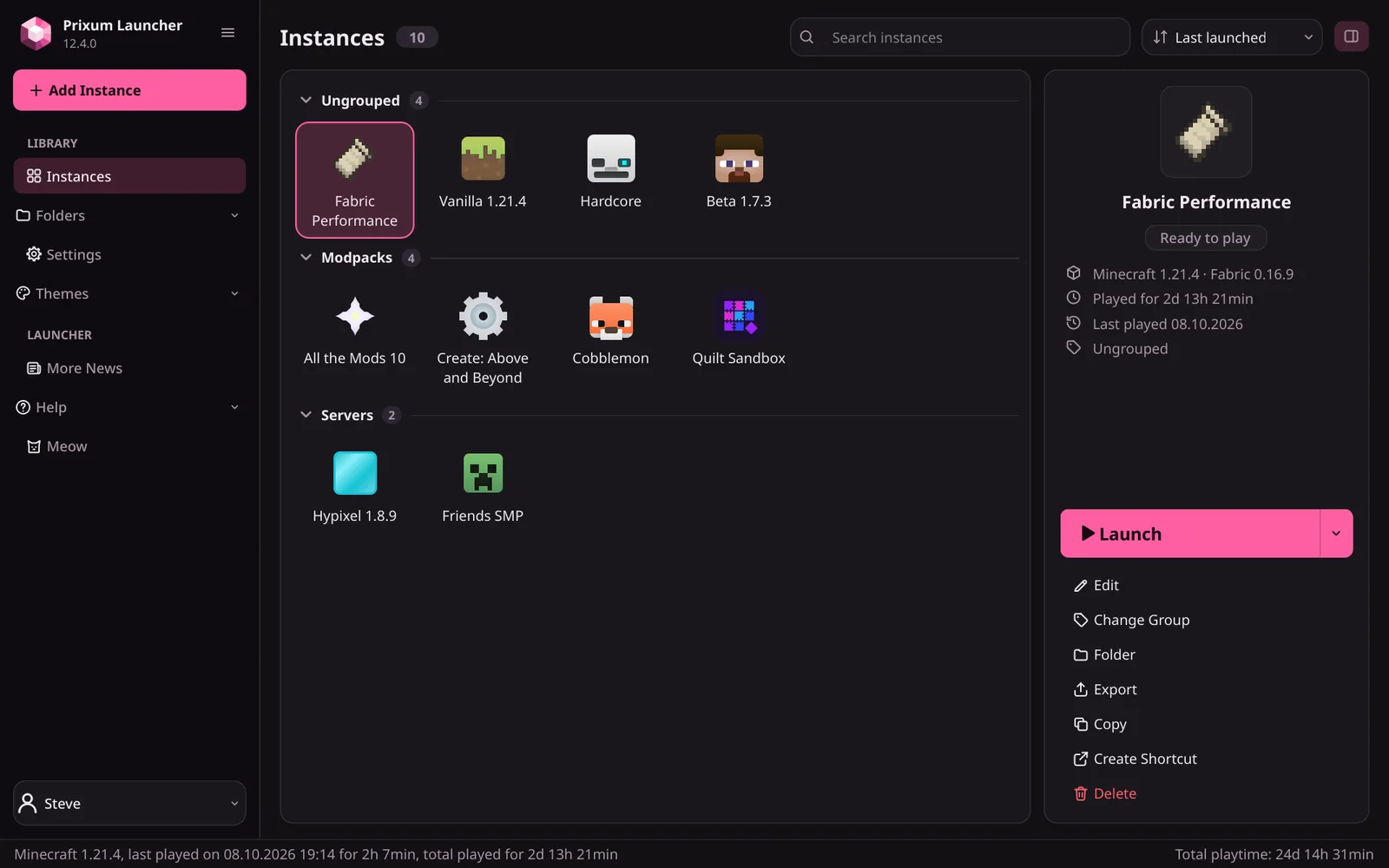The image size is (1389, 868).
Task: Click the Add Instance button
Action: (x=129, y=90)
